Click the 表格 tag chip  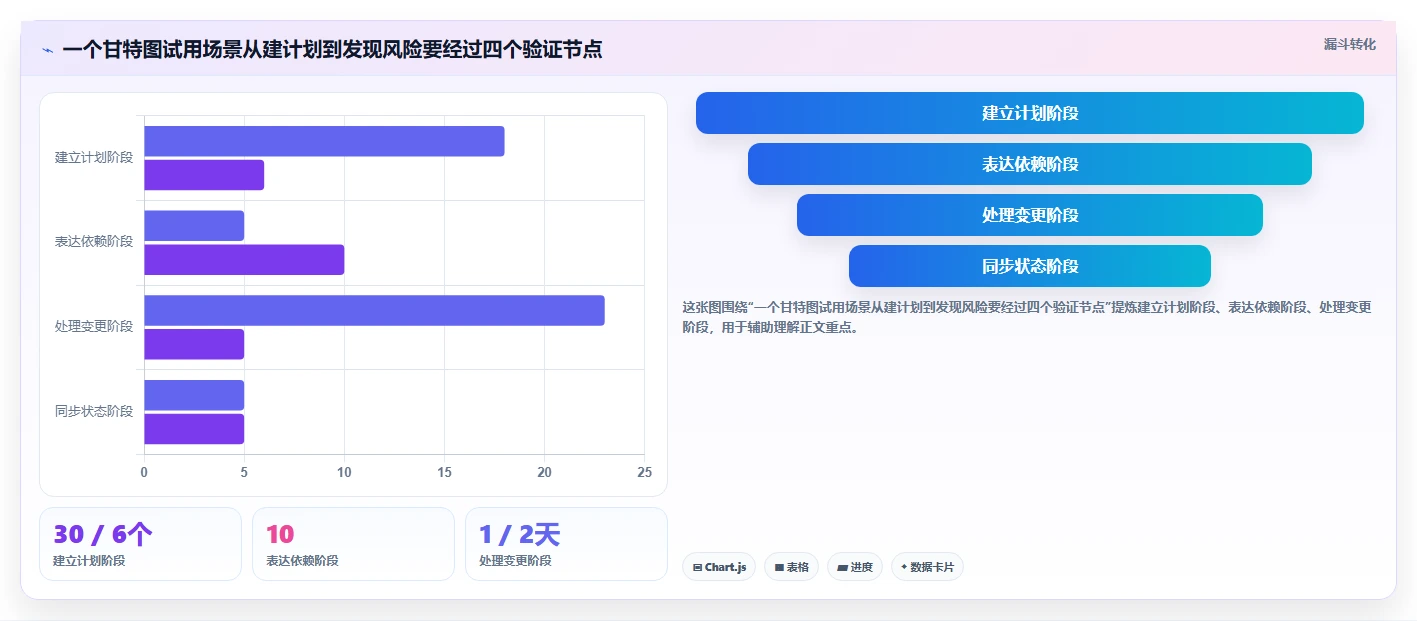791,567
